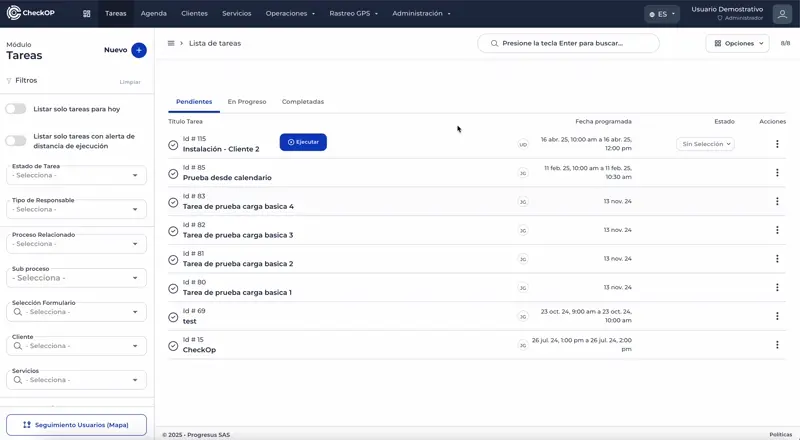
Task: Toggle Listar solo tareas para hoy
Action: click(15, 109)
